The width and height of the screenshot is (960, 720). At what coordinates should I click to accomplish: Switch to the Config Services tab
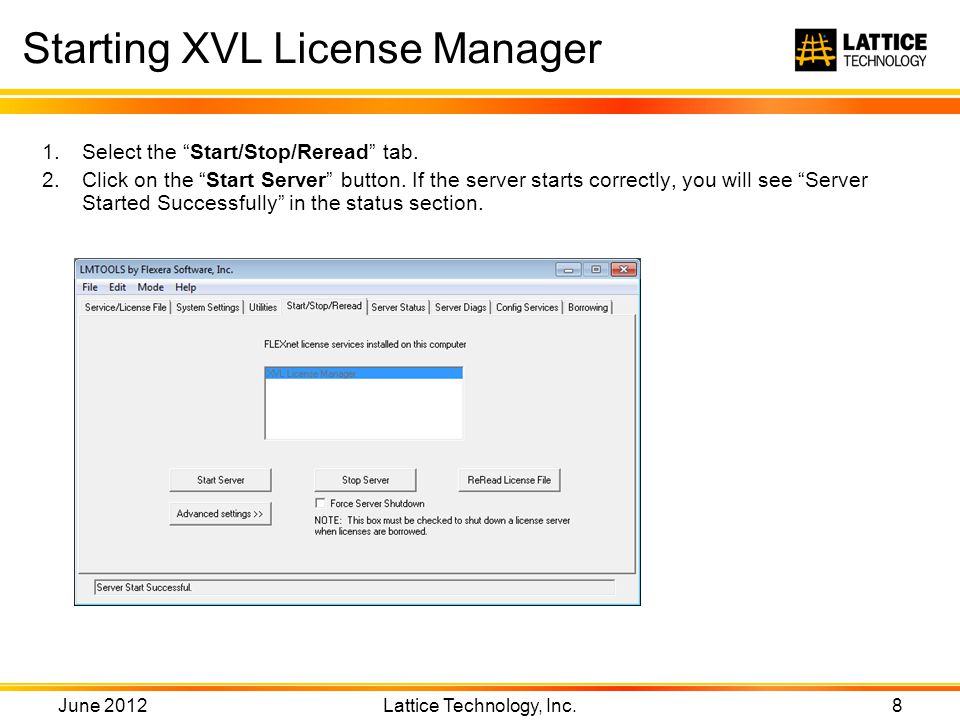(x=527, y=307)
